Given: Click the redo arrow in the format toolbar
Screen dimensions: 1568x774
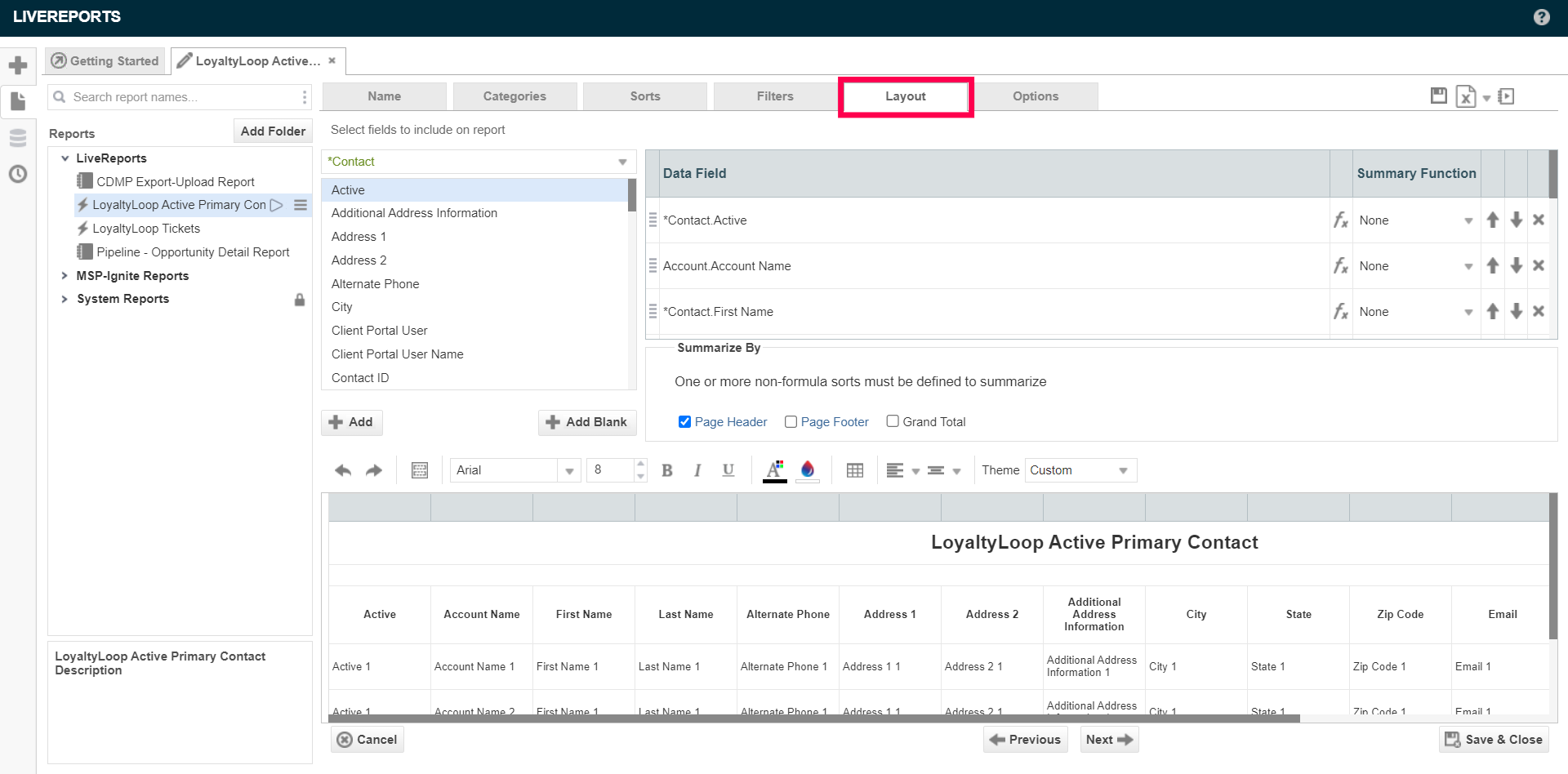Looking at the screenshot, I should tap(374, 470).
